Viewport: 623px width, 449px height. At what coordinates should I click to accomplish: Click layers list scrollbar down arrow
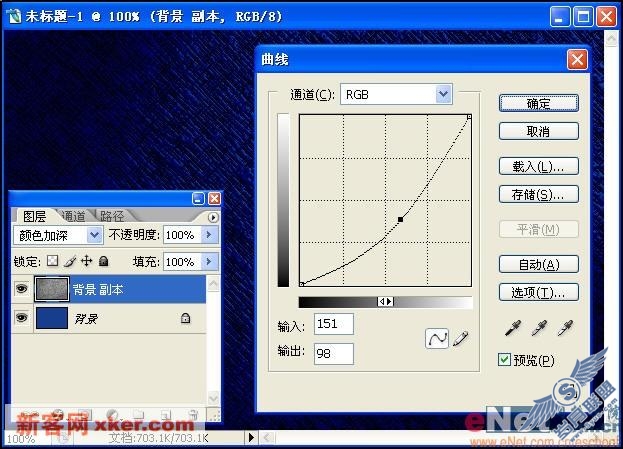(213, 397)
